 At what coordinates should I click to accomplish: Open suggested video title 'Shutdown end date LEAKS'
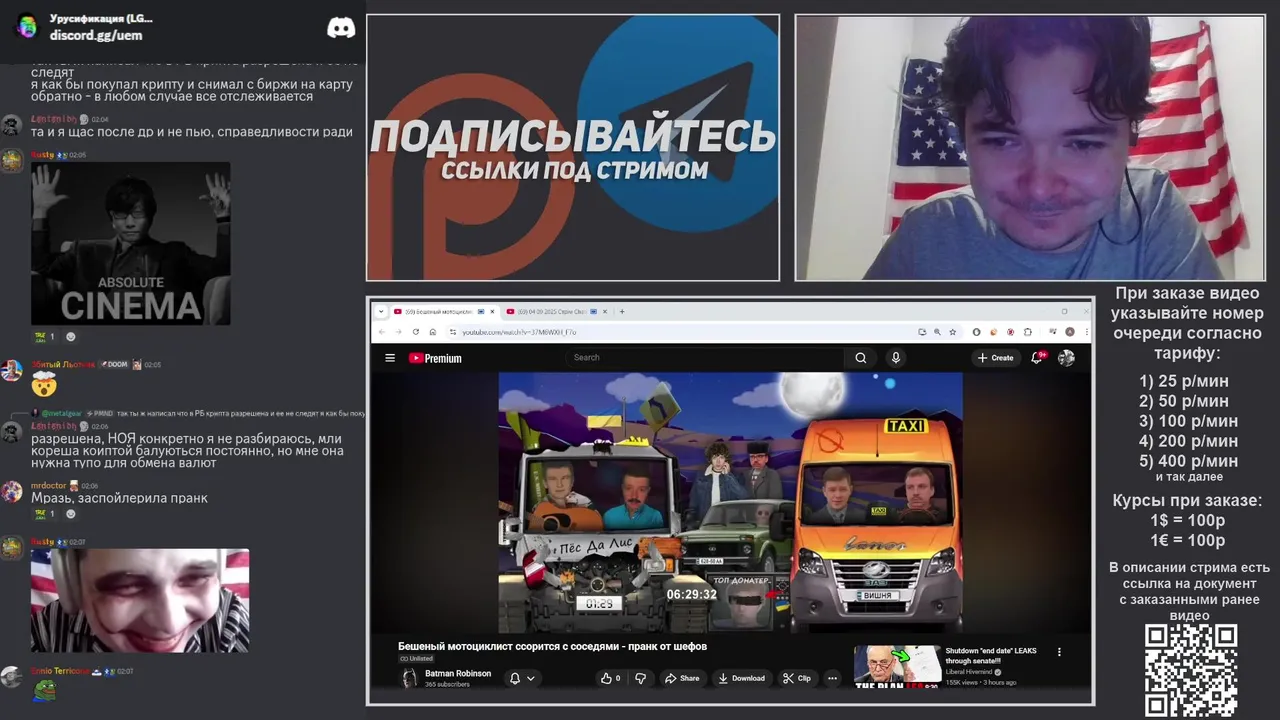[991, 655]
